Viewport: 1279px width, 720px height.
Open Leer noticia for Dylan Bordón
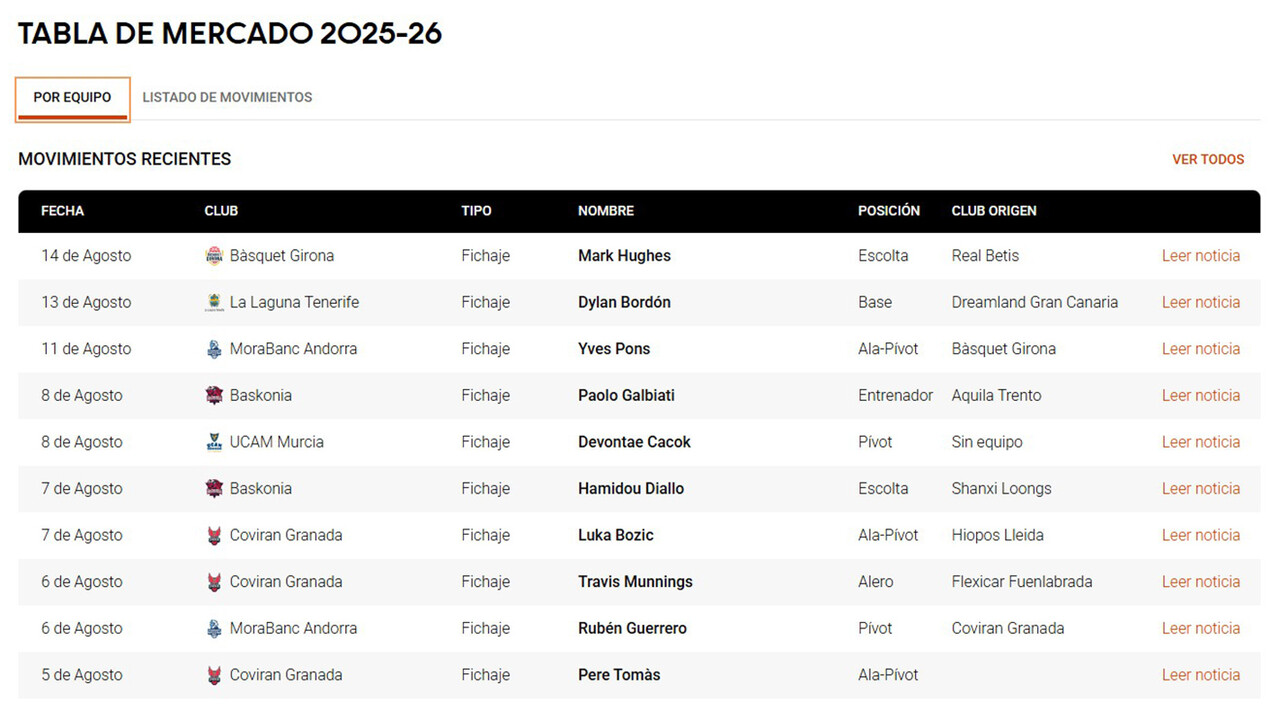coord(1201,302)
